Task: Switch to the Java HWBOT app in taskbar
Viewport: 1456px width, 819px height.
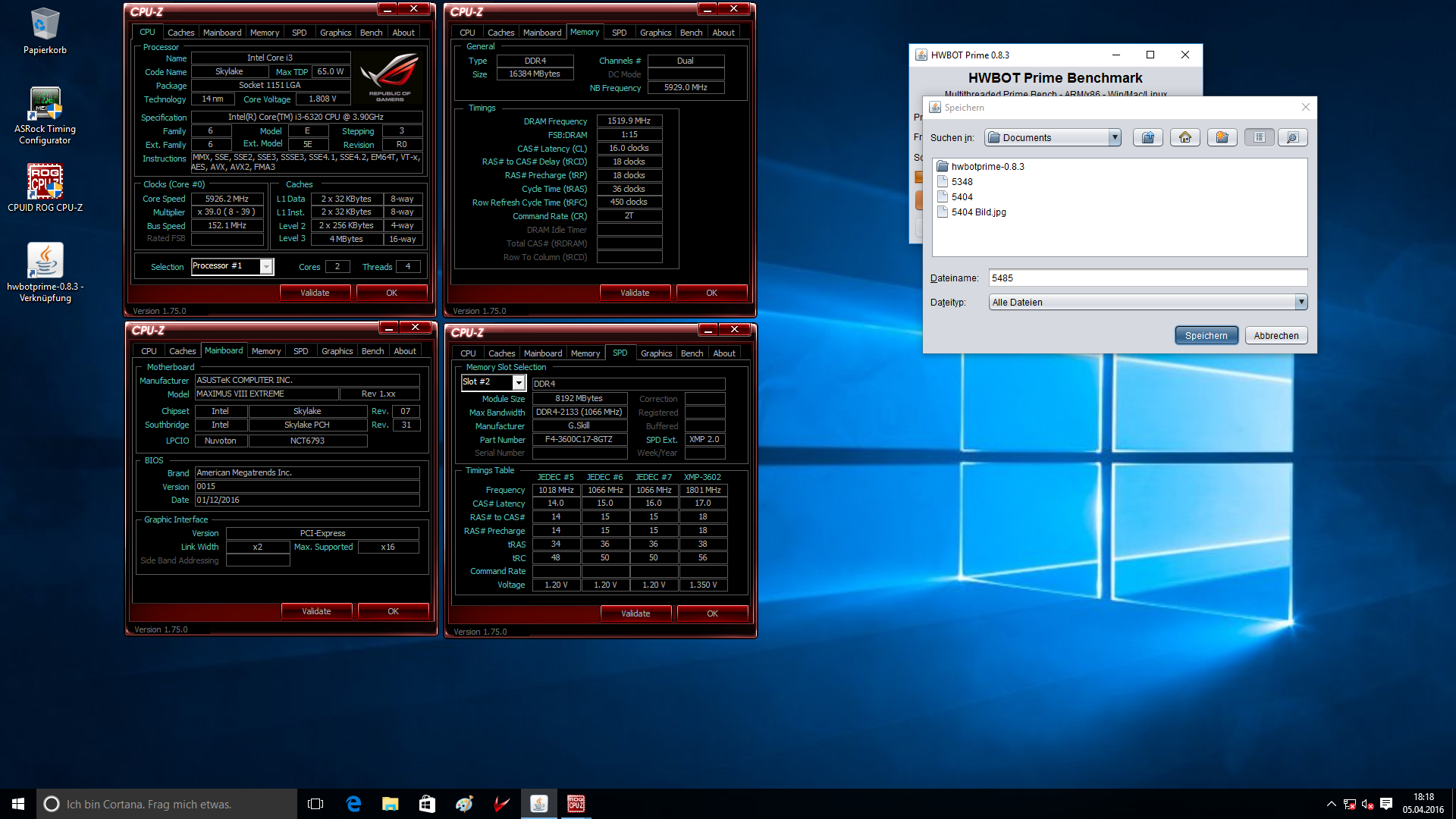Action: (538, 804)
